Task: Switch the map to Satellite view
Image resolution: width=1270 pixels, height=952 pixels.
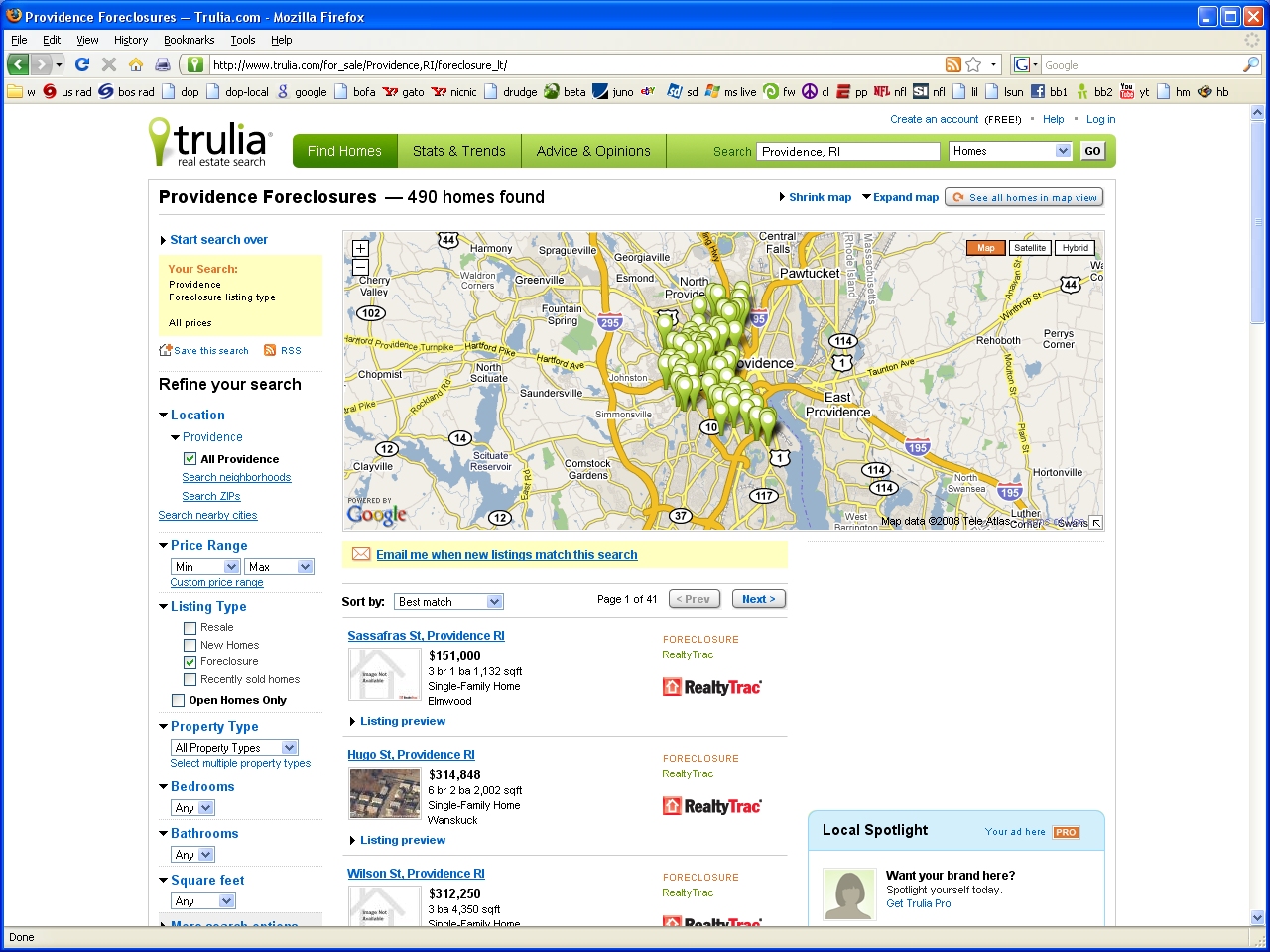Action: 1030,248
